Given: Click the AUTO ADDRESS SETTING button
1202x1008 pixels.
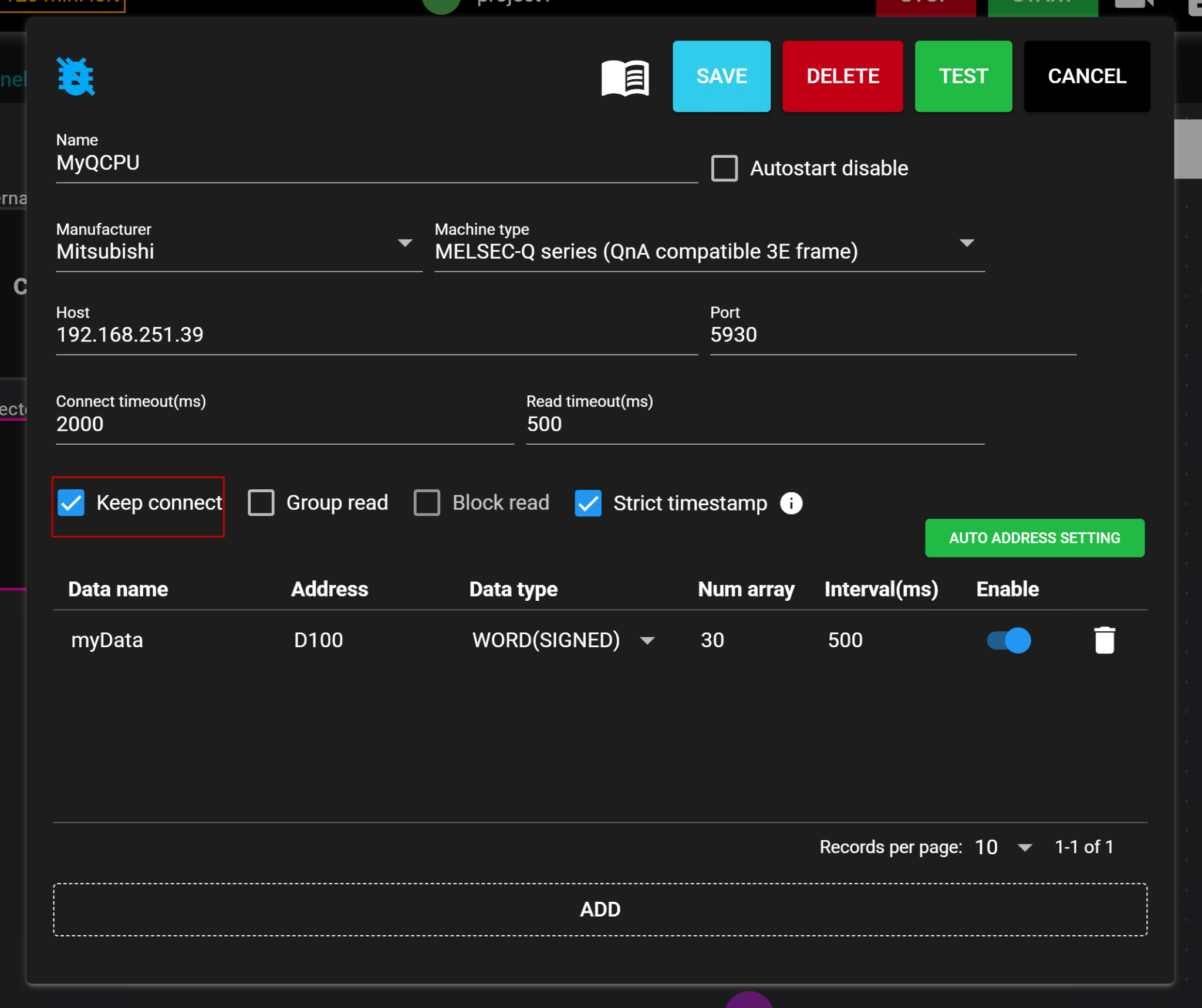Looking at the screenshot, I should click(x=1034, y=537).
